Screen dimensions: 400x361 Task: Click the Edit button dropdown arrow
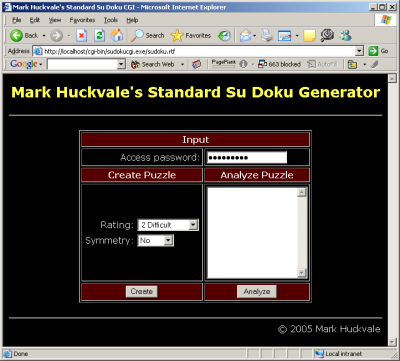pos(297,36)
